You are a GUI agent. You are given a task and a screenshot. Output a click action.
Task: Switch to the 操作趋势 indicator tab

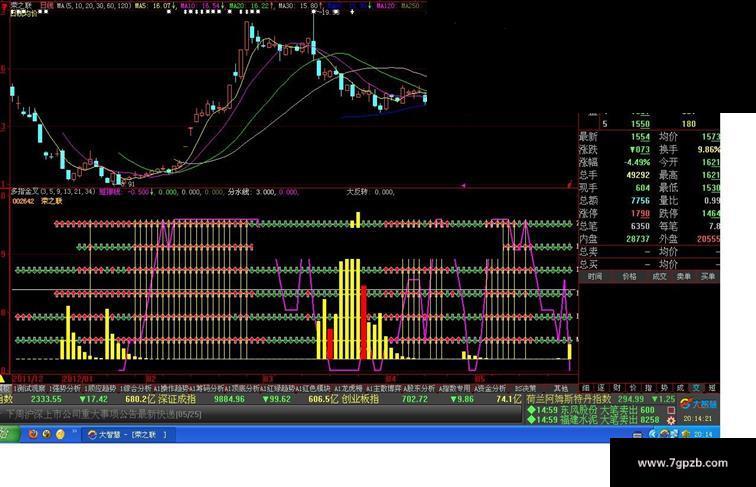click(x=171, y=388)
